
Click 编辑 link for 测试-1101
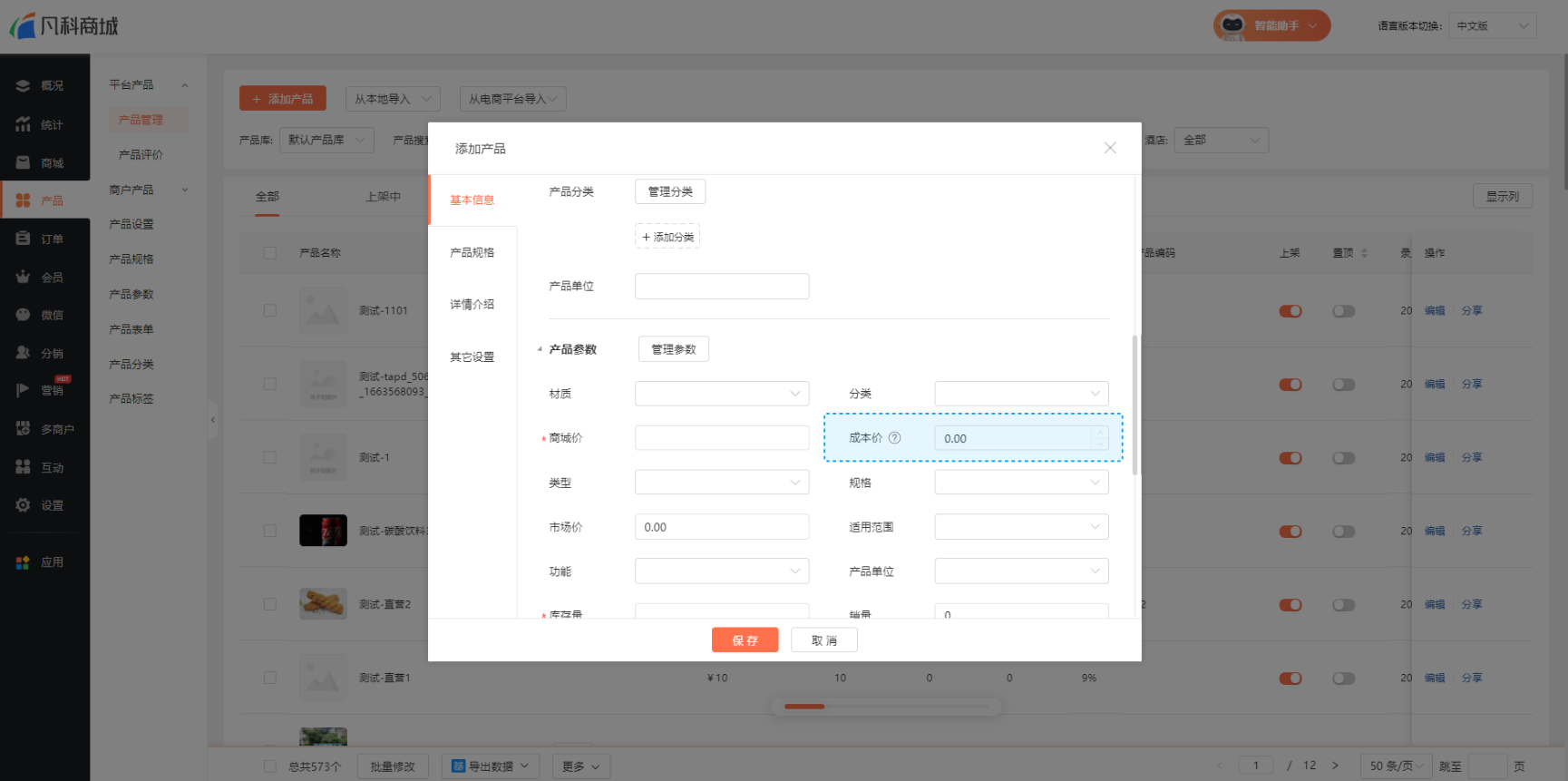pos(1435,311)
